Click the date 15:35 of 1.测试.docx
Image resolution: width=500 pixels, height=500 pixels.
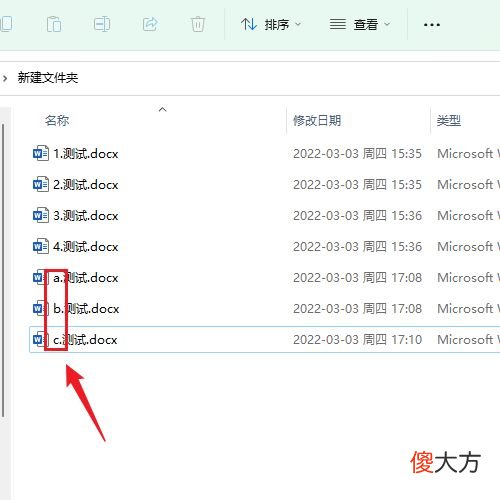pyautogui.click(x=357, y=154)
